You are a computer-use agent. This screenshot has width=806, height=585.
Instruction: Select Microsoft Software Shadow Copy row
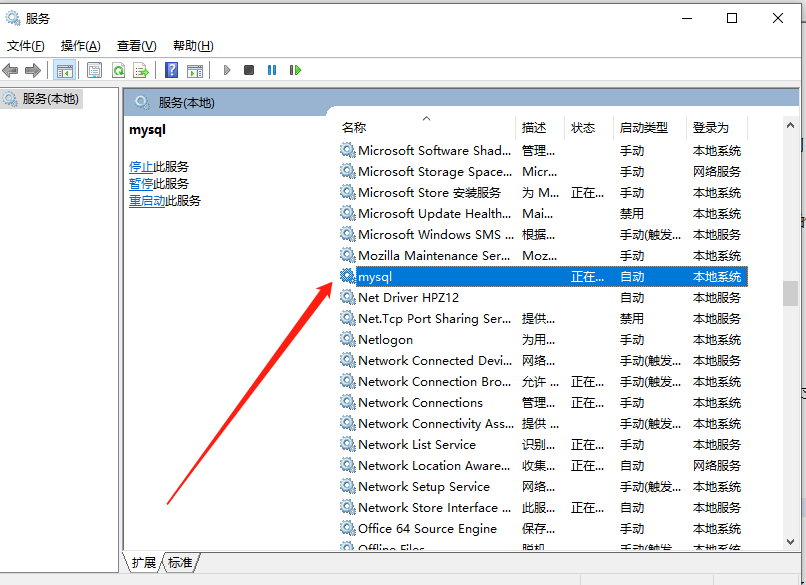click(x=543, y=151)
